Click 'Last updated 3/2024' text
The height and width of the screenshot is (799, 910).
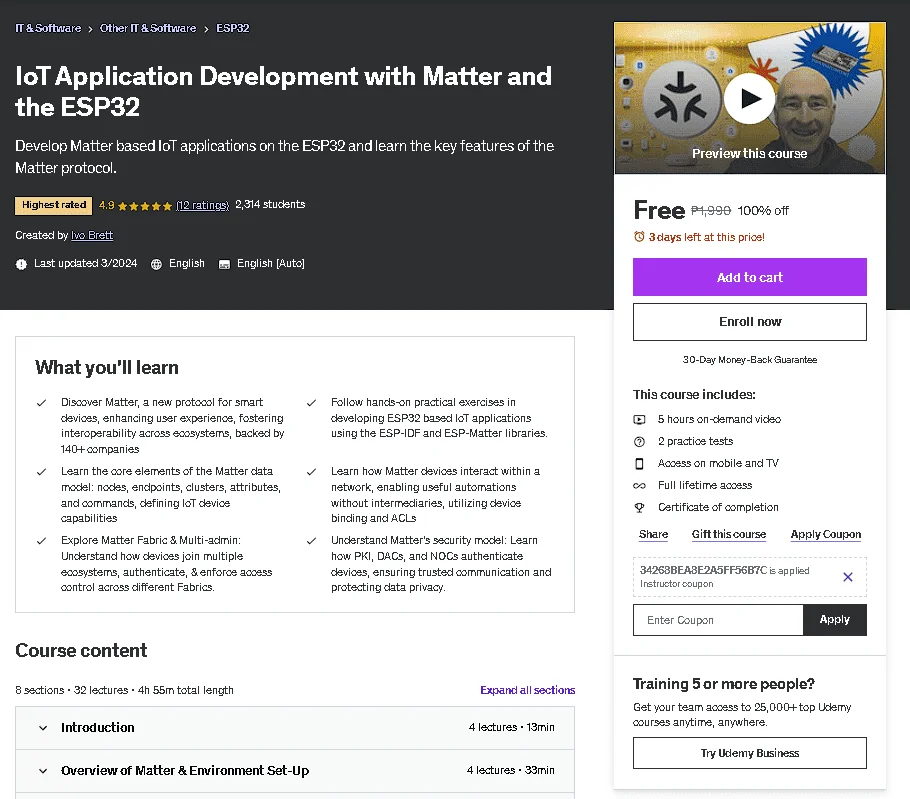click(x=85, y=263)
